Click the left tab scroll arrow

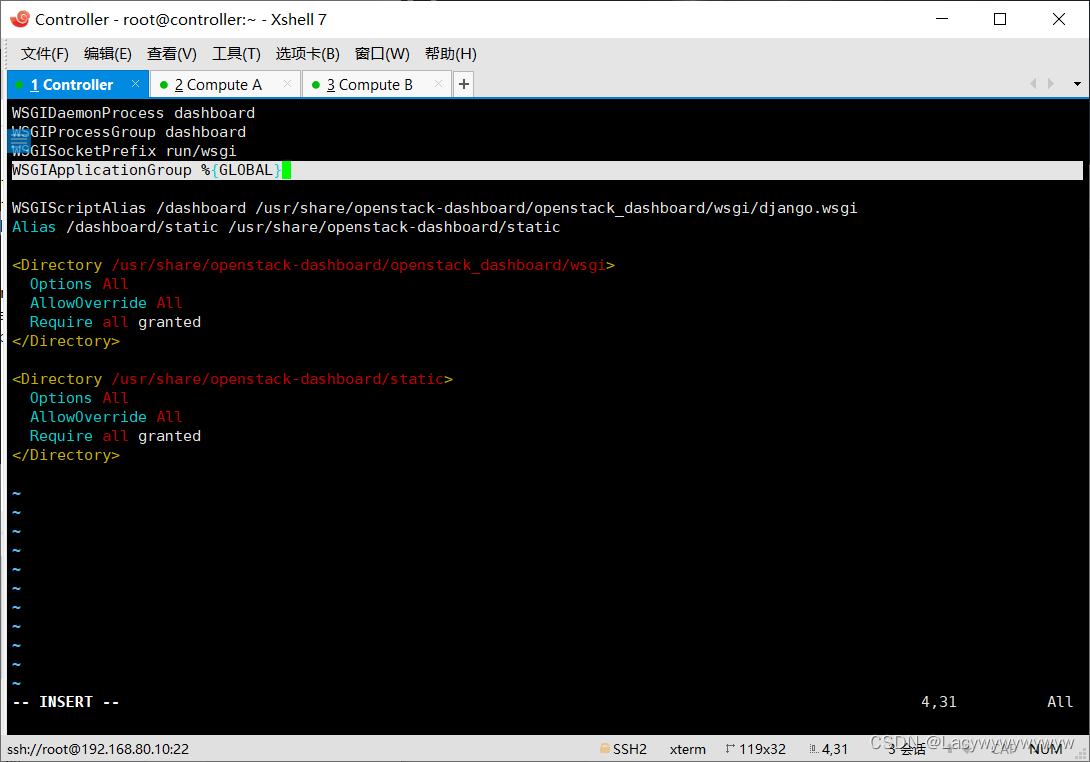pyautogui.click(x=1035, y=84)
